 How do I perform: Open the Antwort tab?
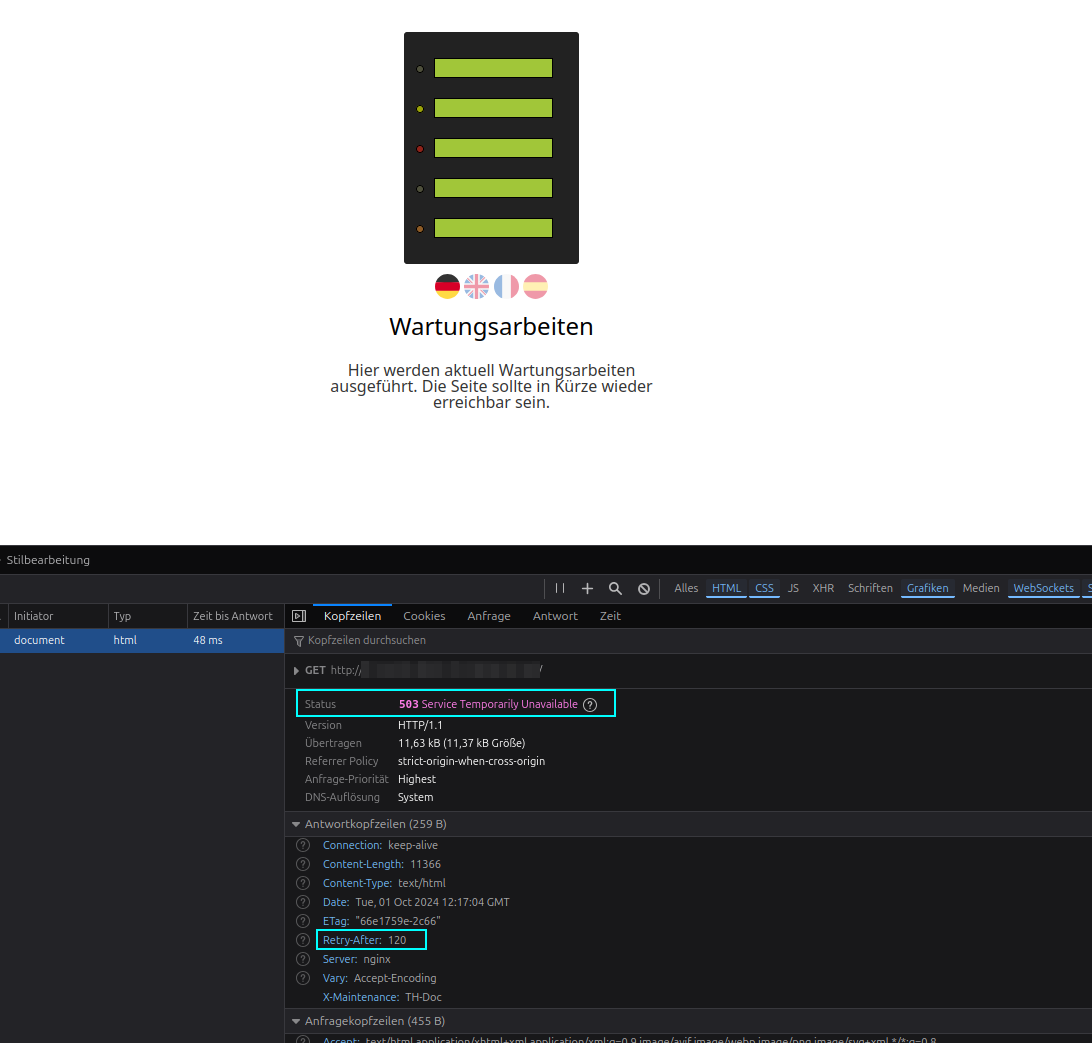[555, 616]
